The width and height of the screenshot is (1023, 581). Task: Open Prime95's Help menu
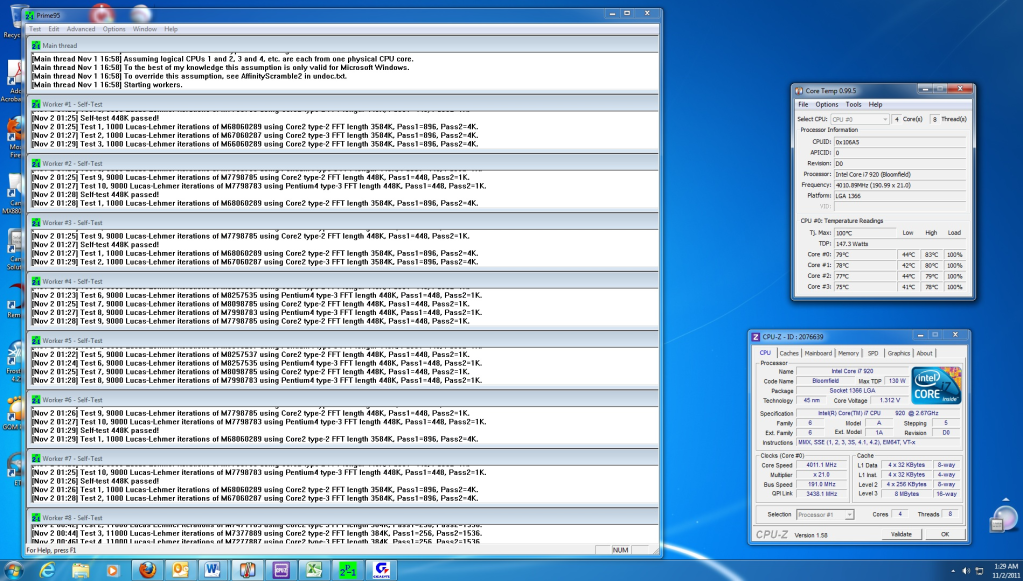tap(171, 29)
